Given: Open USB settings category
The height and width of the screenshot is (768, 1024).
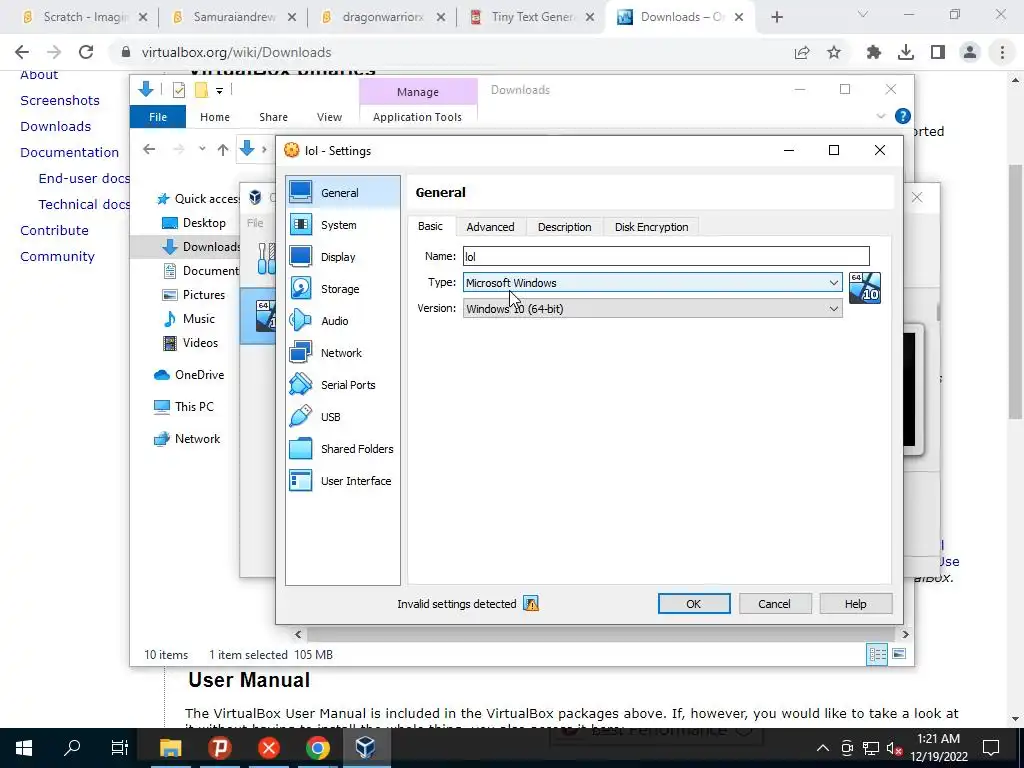Looking at the screenshot, I should [342, 417].
